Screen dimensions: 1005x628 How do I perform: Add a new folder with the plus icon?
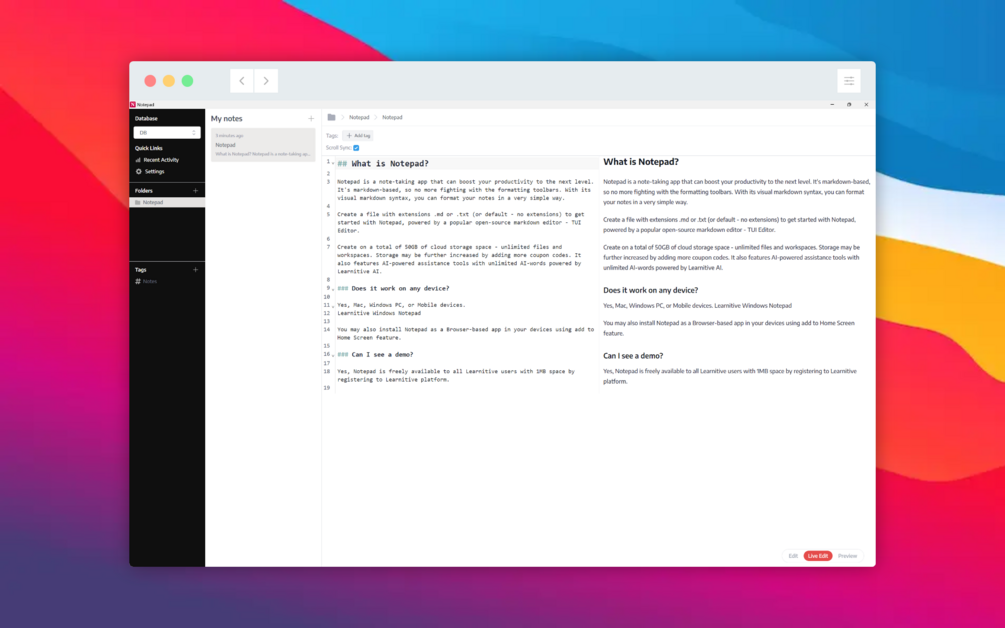point(195,190)
